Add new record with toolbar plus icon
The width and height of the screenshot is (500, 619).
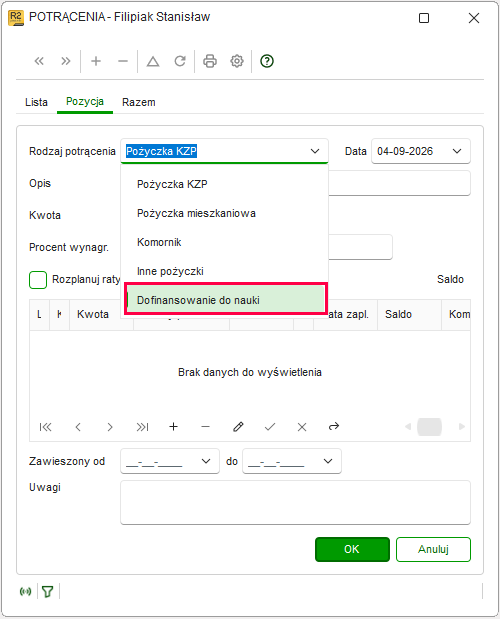[x=96, y=61]
